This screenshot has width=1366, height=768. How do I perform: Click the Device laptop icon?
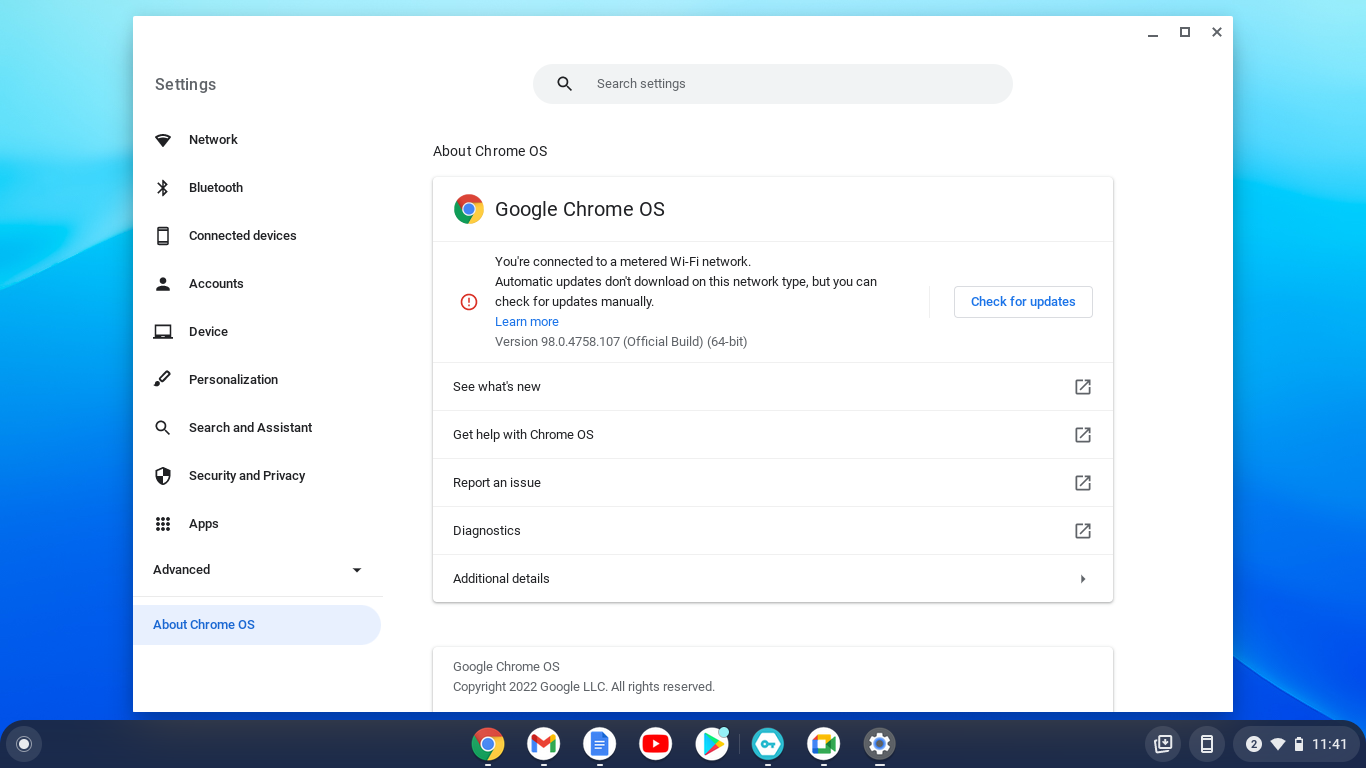(163, 332)
